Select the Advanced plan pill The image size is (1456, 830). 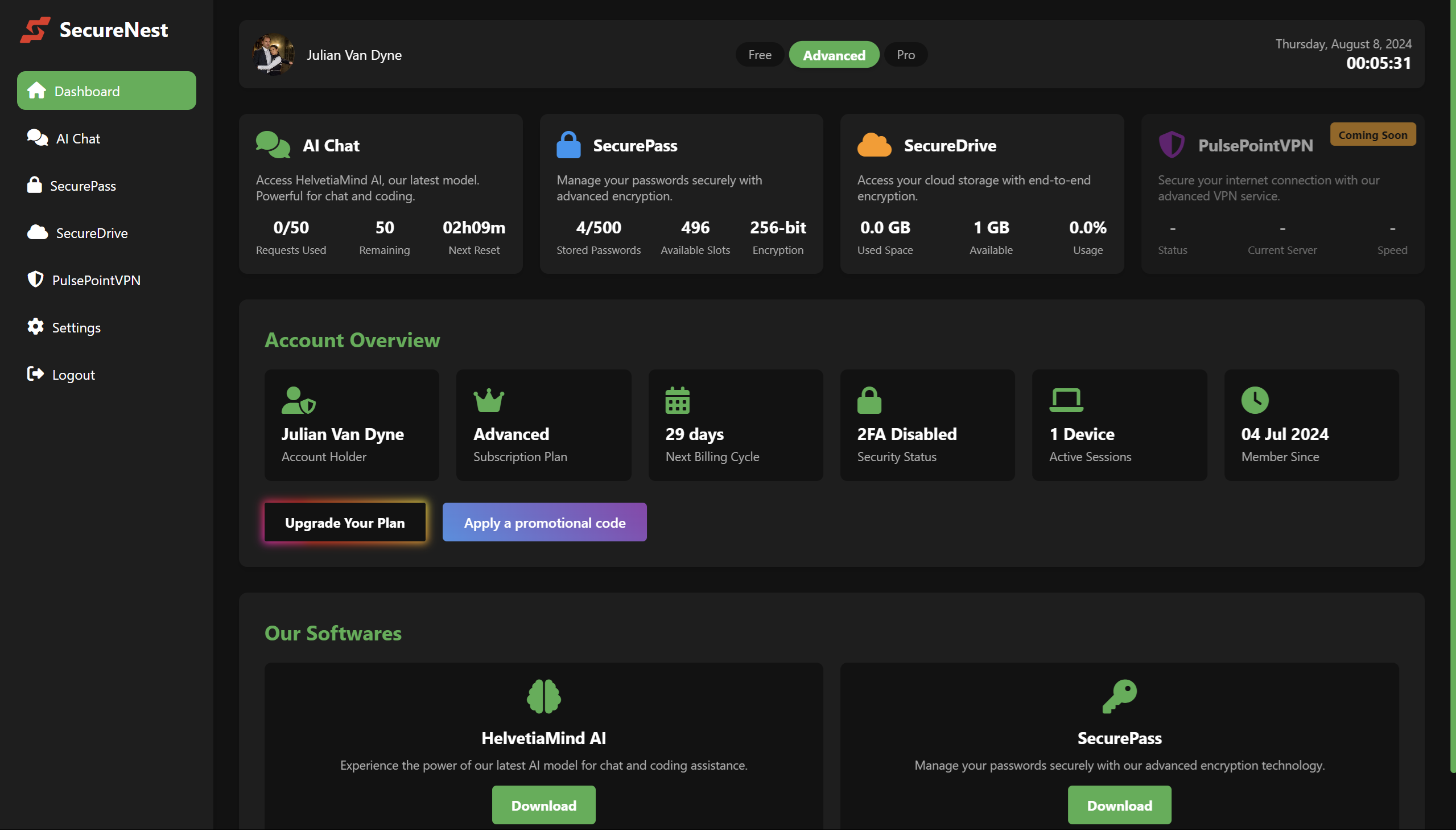[834, 55]
